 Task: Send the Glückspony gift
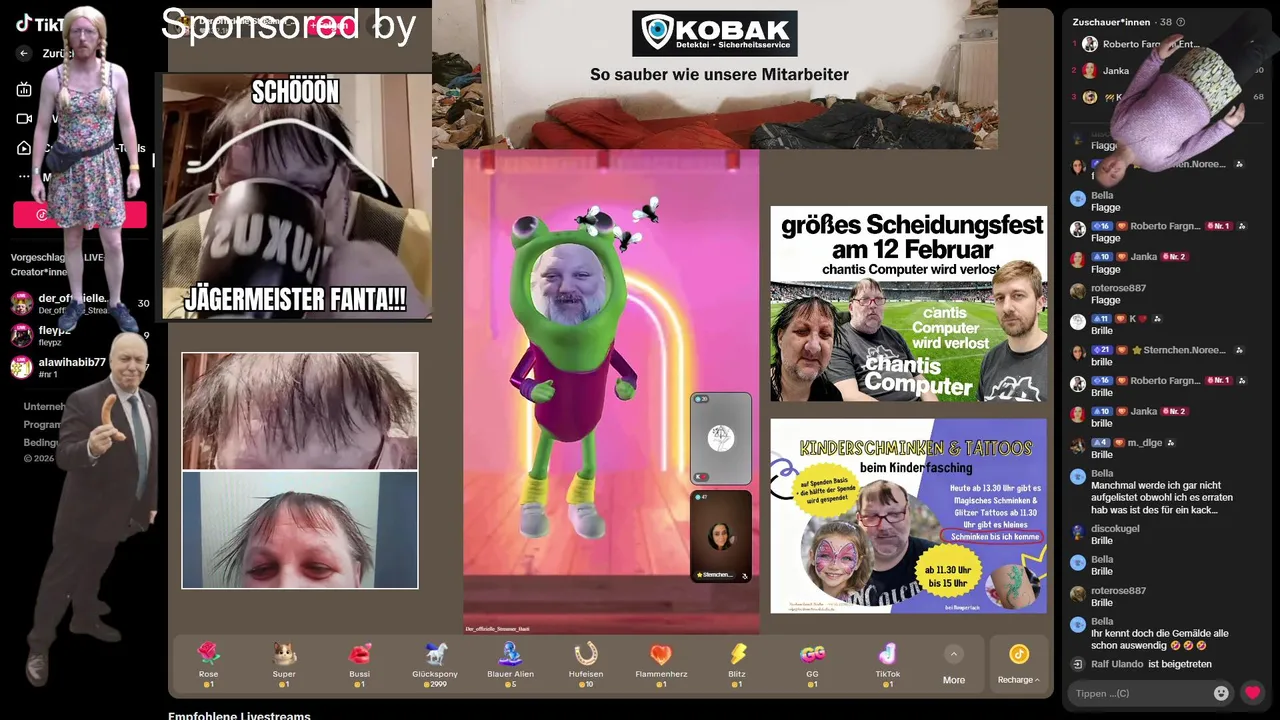pos(435,665)
